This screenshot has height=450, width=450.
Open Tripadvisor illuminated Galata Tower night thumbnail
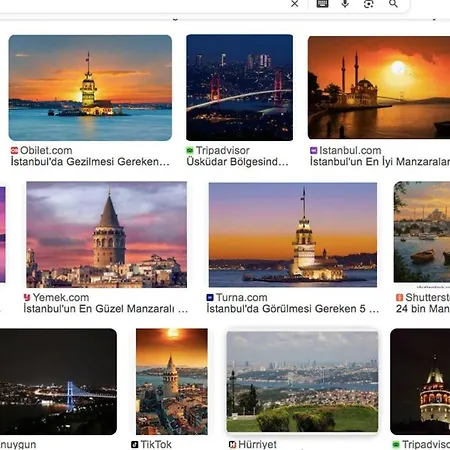pyautogui.click(x=420, y=381)
